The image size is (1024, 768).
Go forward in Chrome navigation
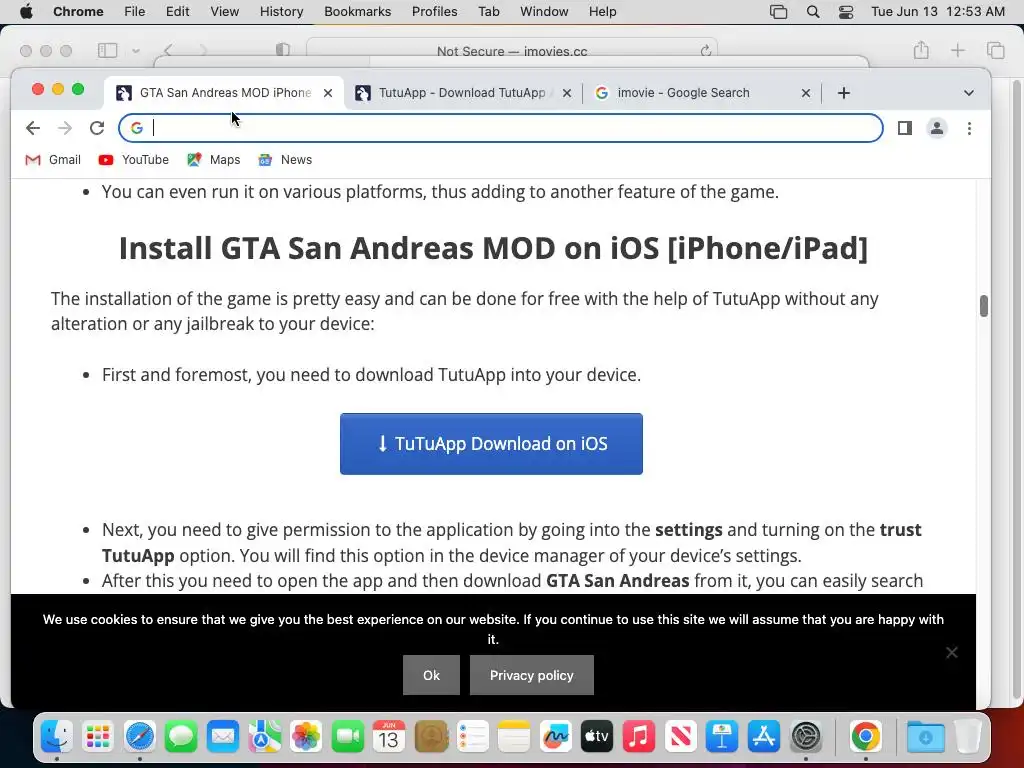[65, 128]
